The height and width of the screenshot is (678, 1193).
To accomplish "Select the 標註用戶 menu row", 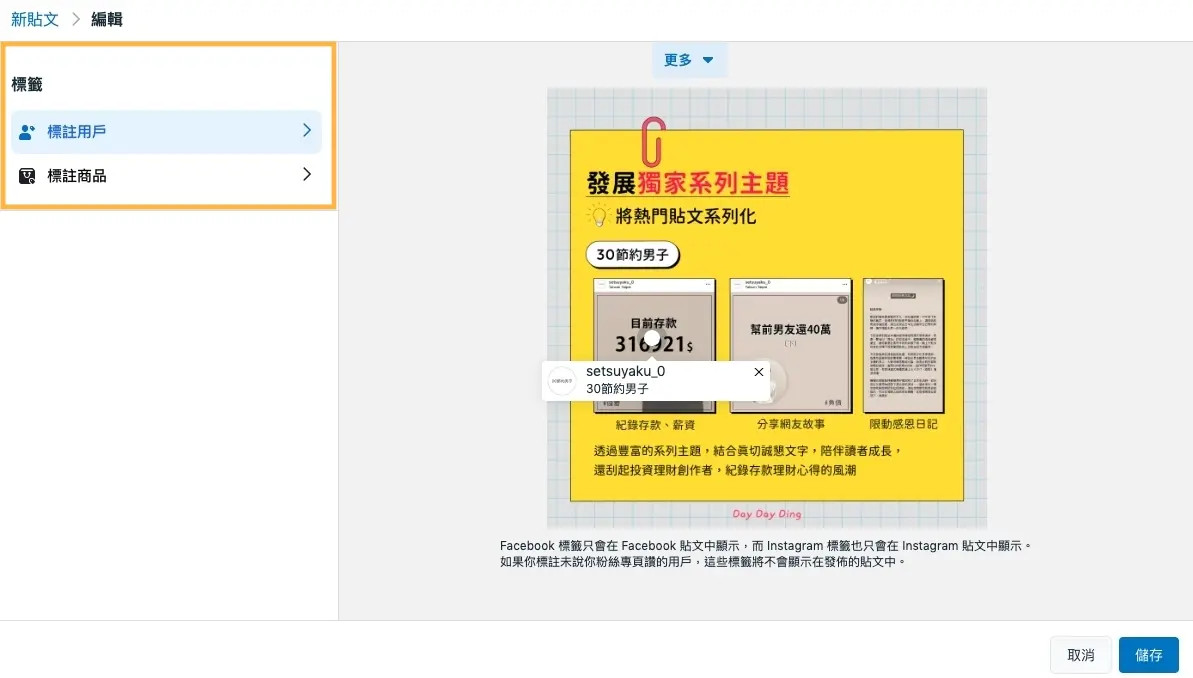I will pyautogui.click(x=167, y=132).
